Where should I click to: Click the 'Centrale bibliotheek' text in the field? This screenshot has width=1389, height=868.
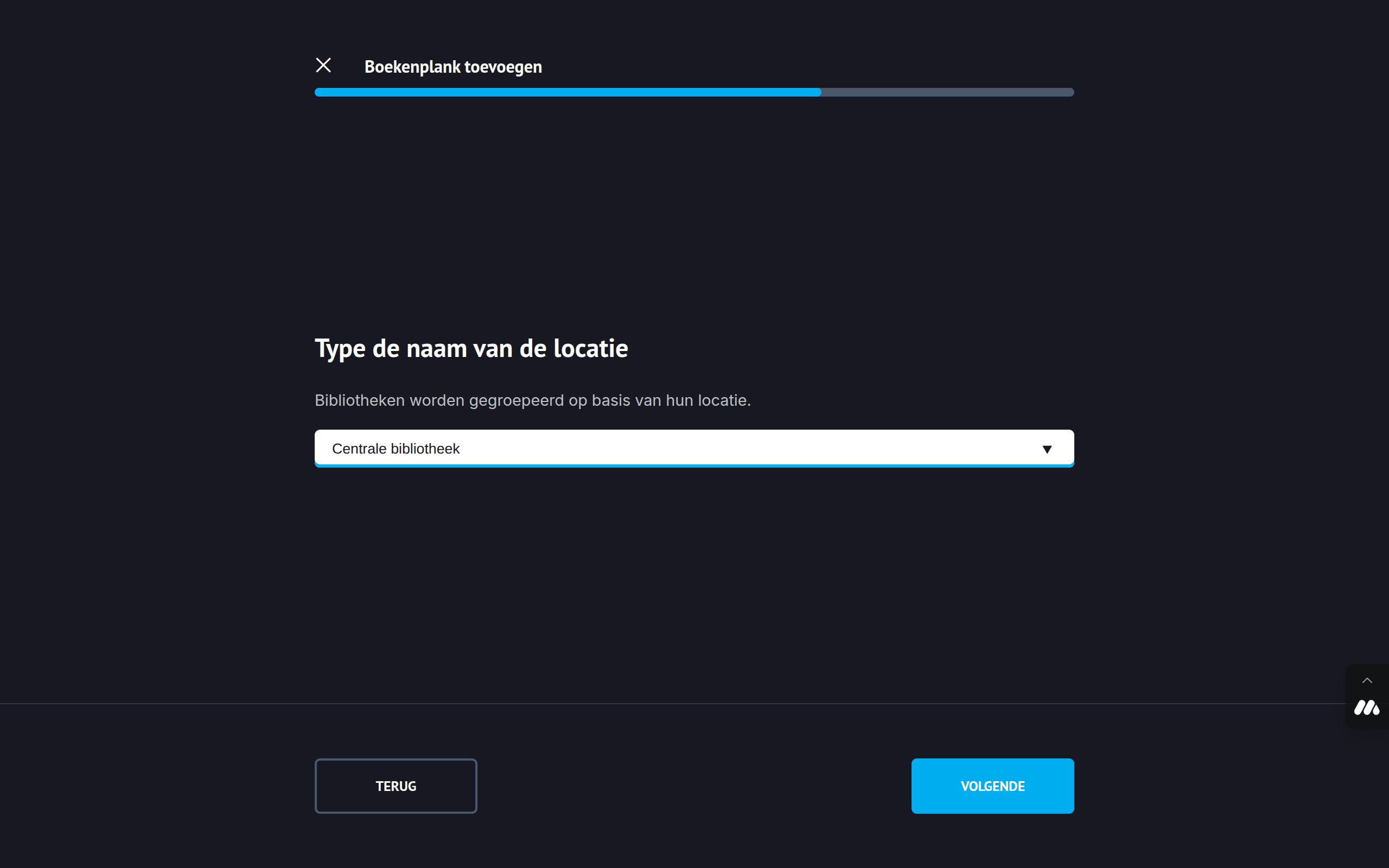click(396, 449)
